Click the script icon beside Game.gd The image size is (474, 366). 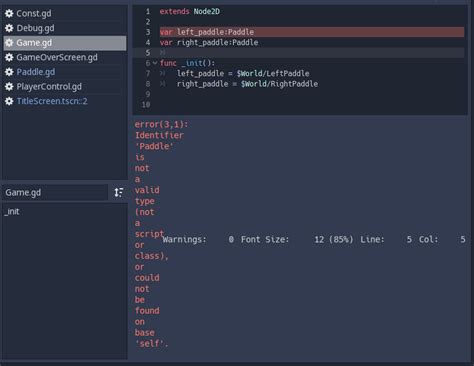click(9, 43)
